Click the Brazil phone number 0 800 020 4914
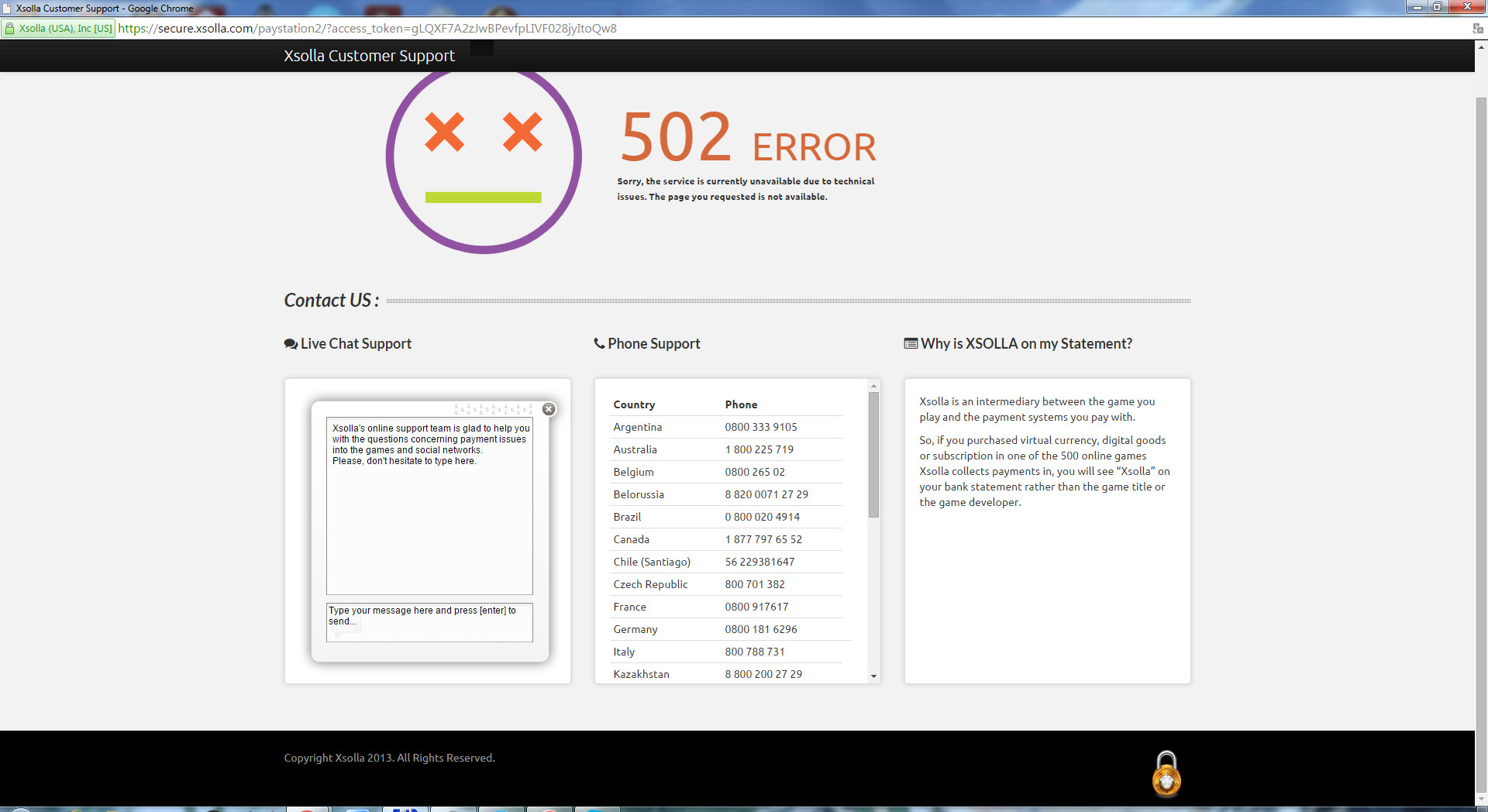This screenshot has width=1488, height=812. pyautogui.click(x=762, y=517)
